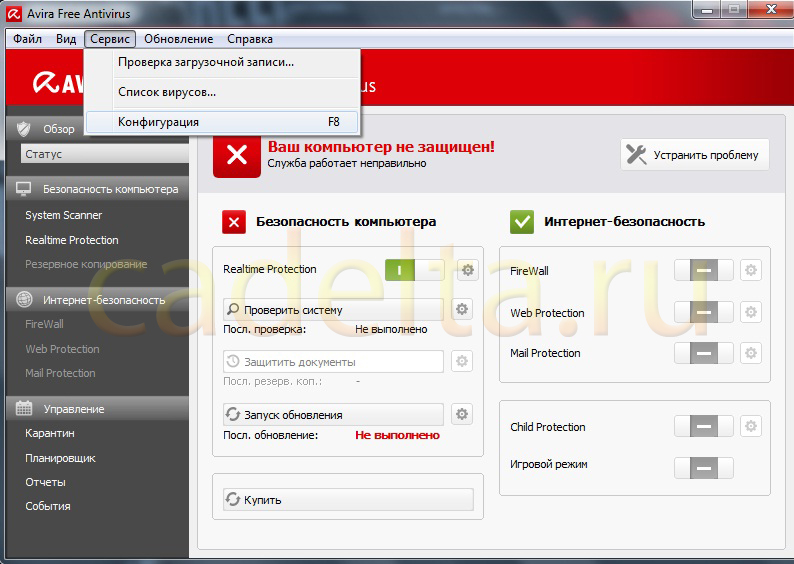Click the red X warning status icon

[x=236, y=155]
